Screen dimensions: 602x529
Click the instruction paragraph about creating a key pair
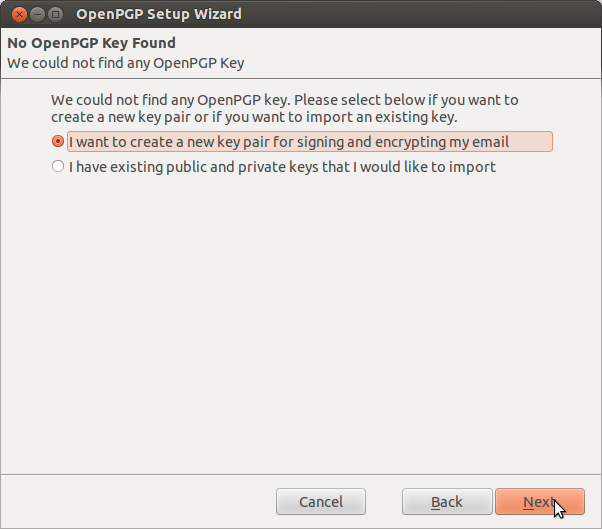pyautogui.click(x=284, y=108)
